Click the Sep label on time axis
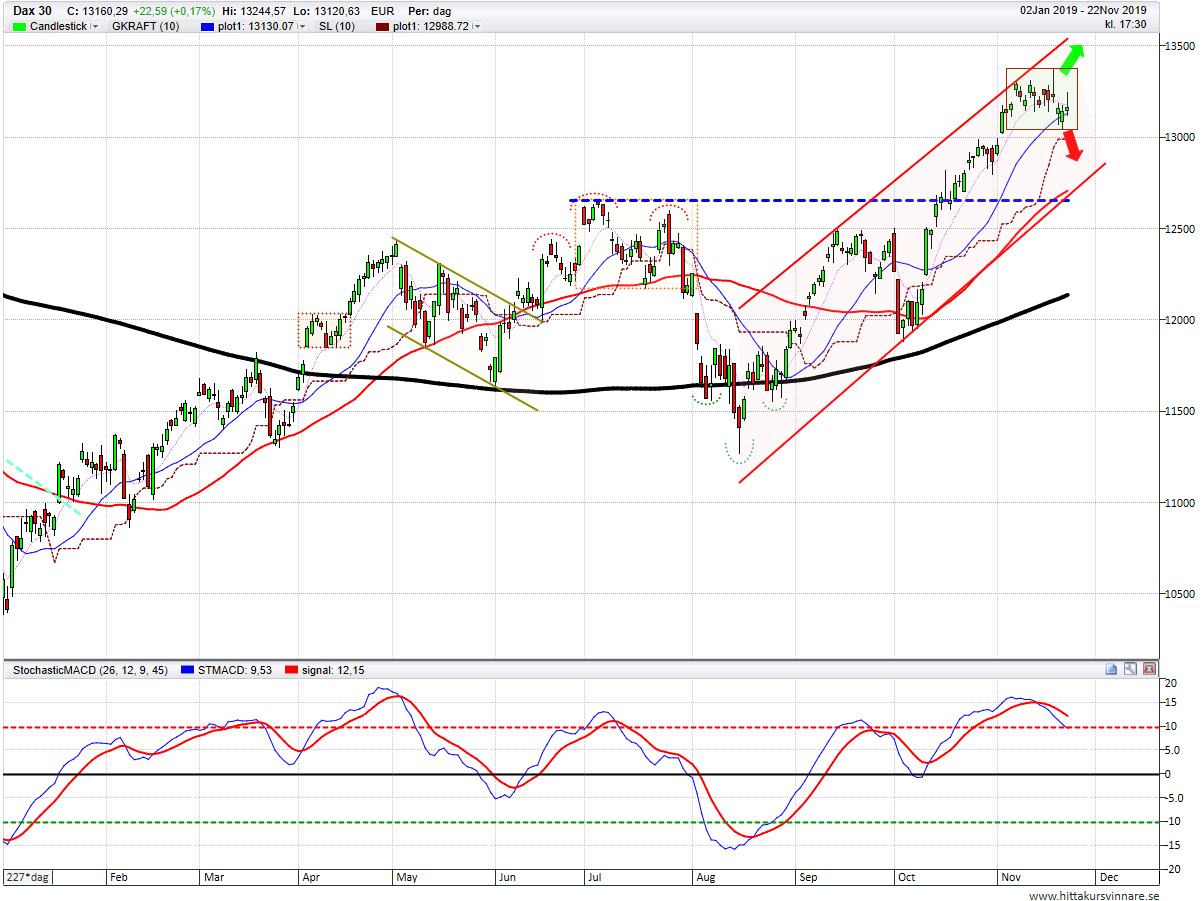The height and width of the screenshot is (901, 1204). coord(808,877)
